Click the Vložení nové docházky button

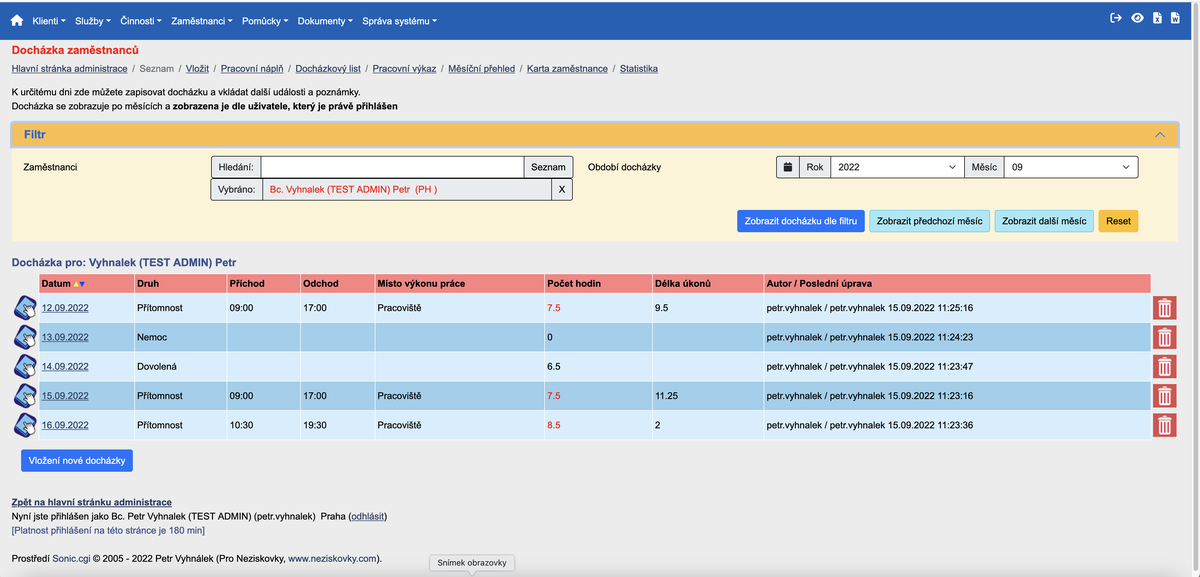[77, 459]
